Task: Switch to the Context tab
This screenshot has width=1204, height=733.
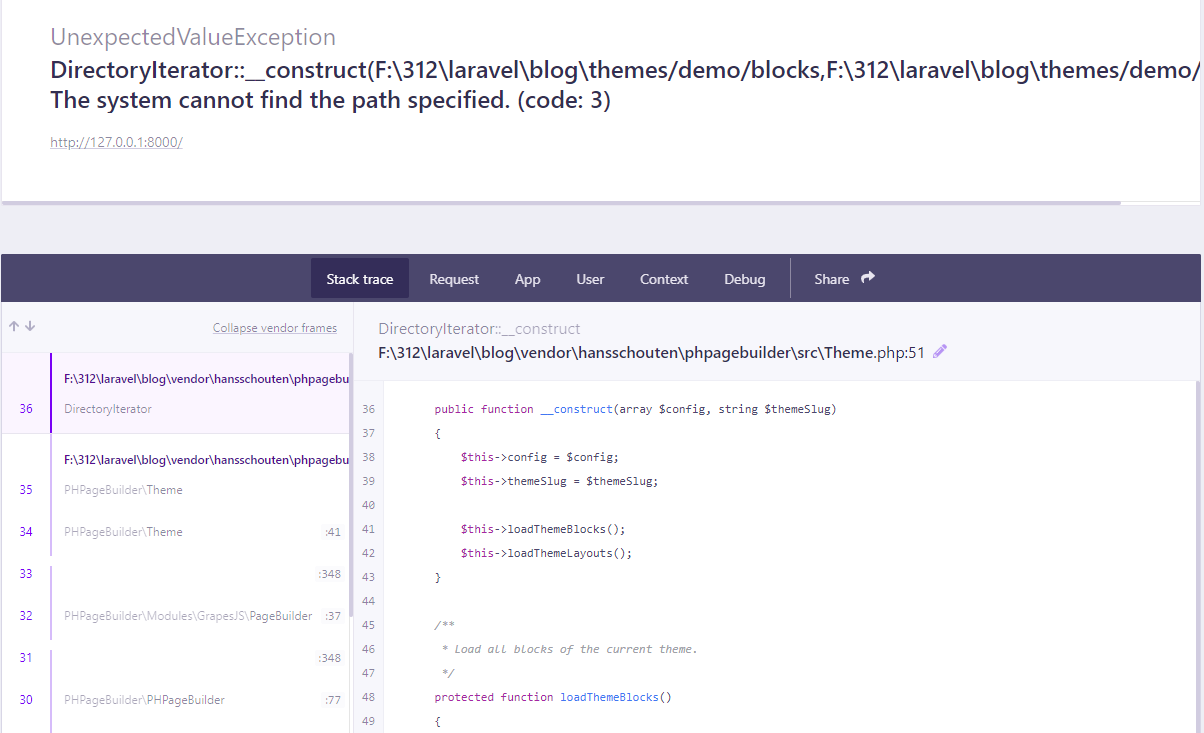Action: coord(663,279)
